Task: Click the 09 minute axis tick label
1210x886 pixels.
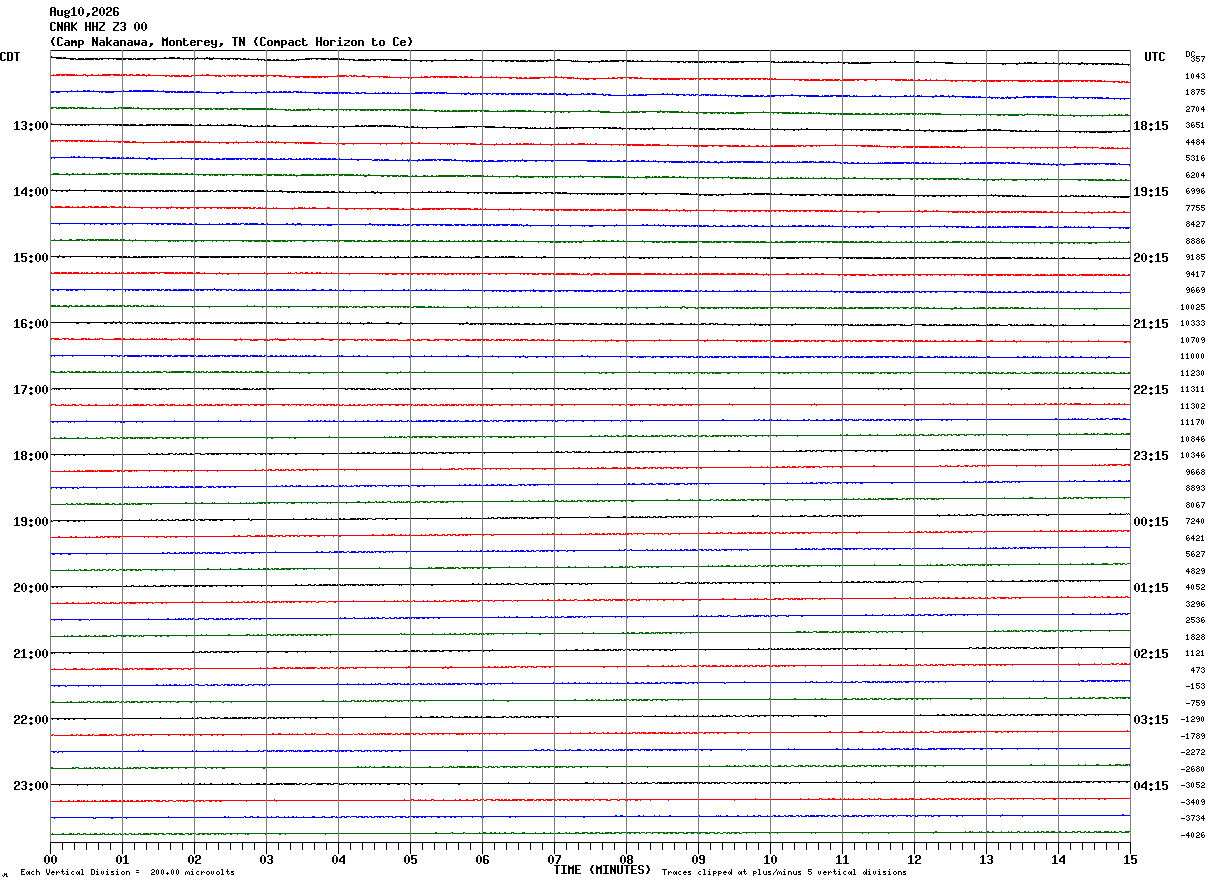Action: pos(698,859)
